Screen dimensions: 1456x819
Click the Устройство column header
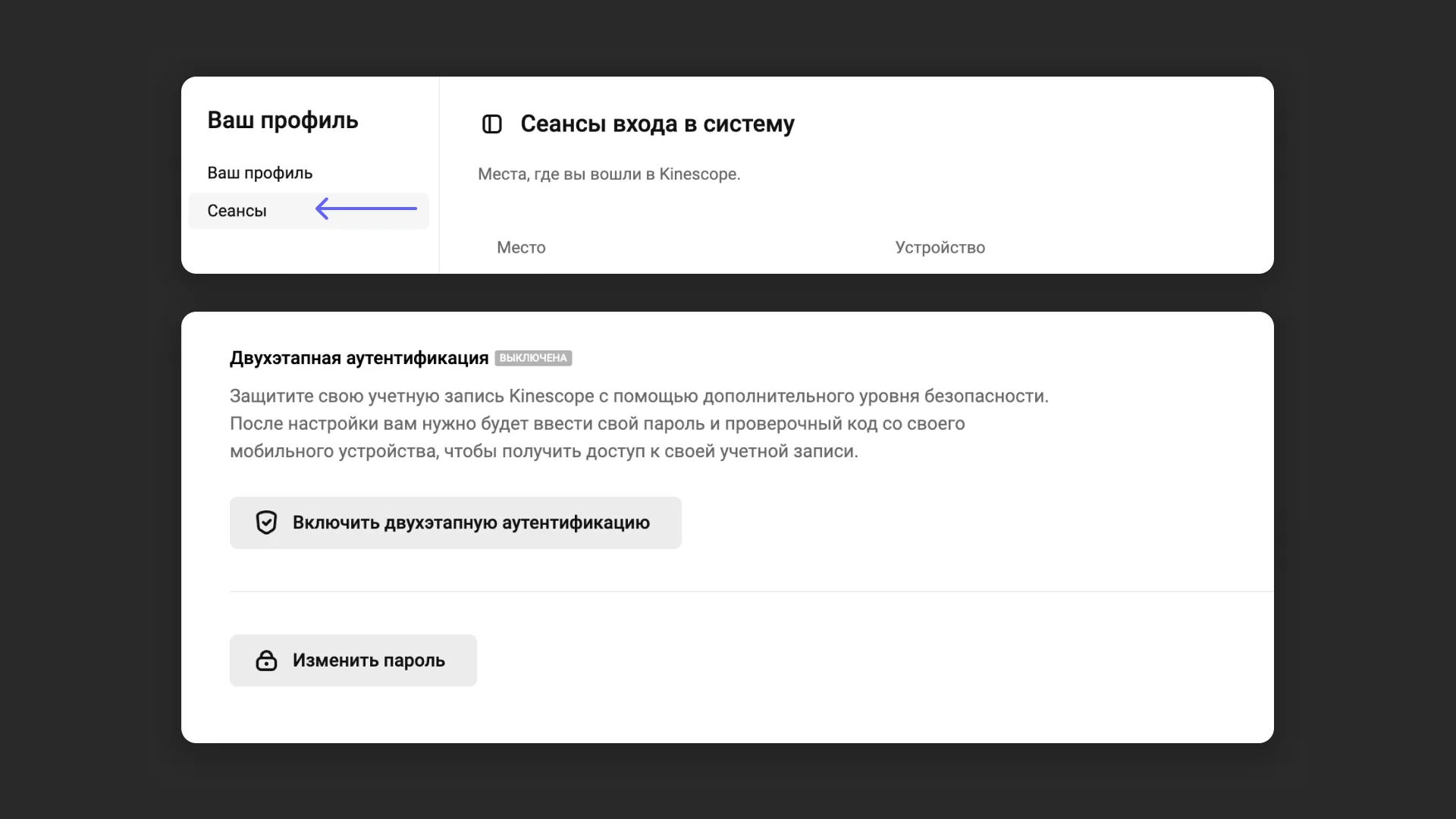click(940, 247)
